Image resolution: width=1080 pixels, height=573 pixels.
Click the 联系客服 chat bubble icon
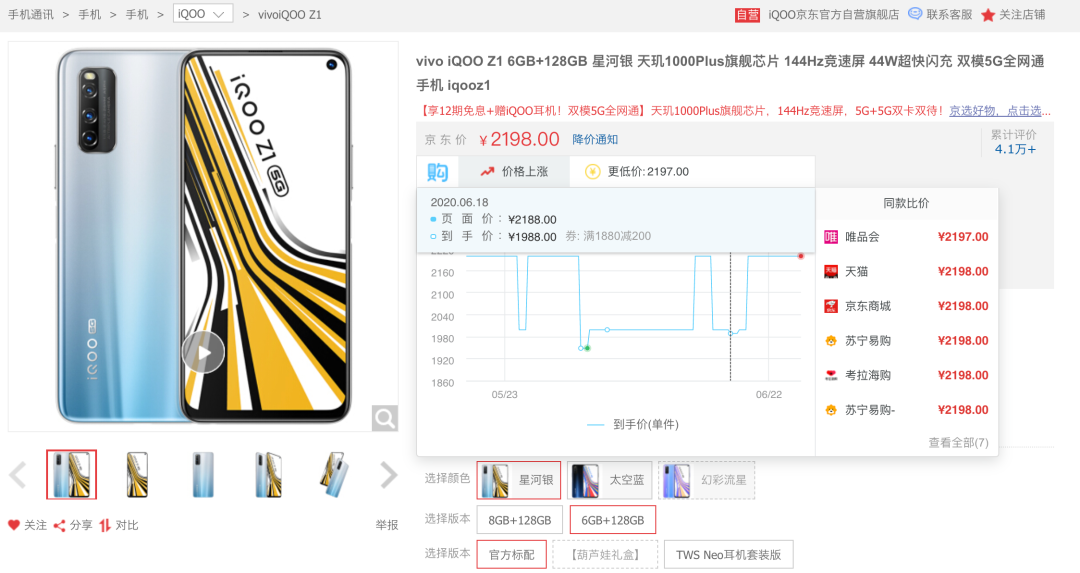pos(915,14)
